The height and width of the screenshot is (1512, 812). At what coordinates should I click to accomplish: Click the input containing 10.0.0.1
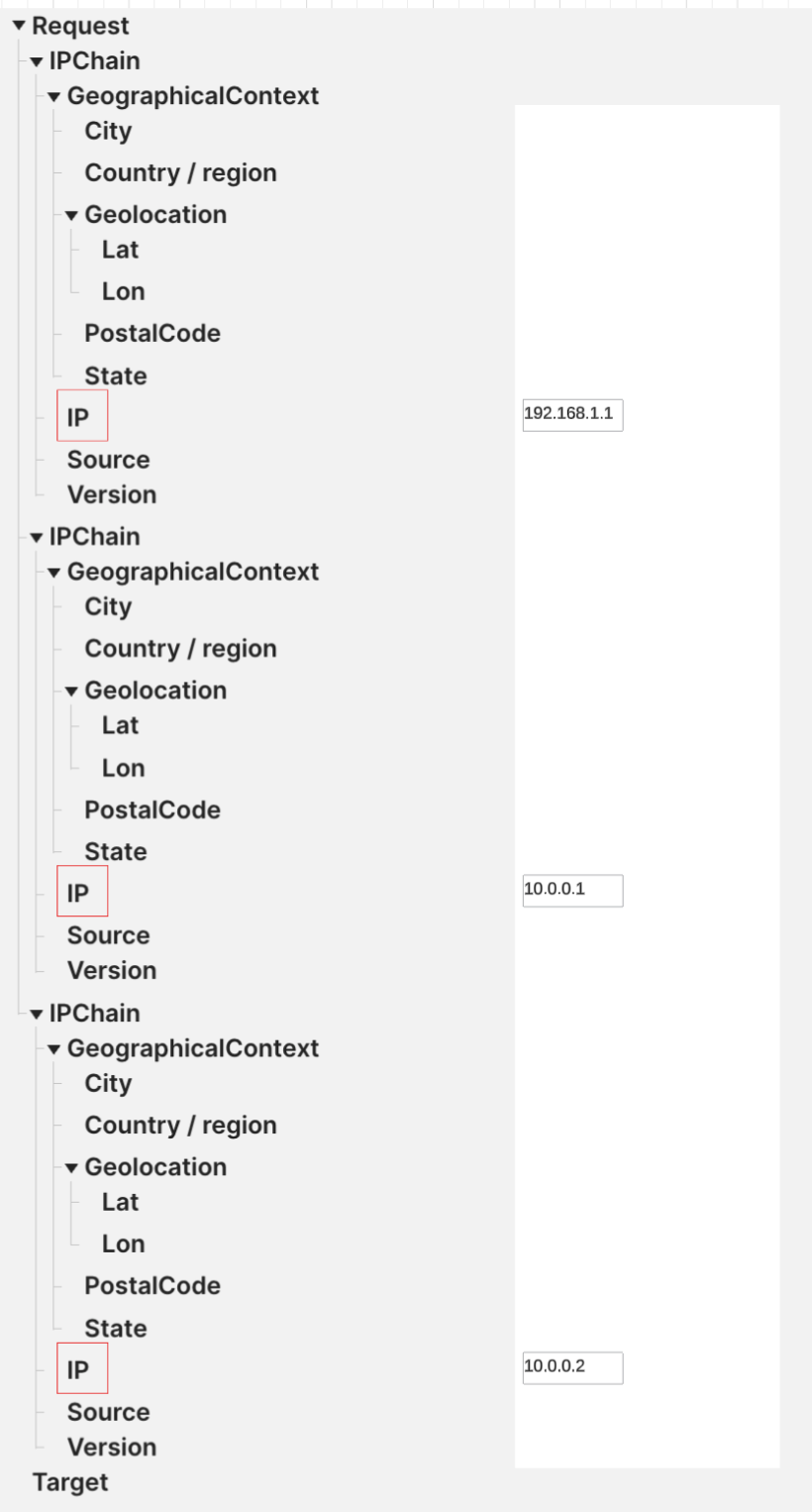[x=572, y=892]
